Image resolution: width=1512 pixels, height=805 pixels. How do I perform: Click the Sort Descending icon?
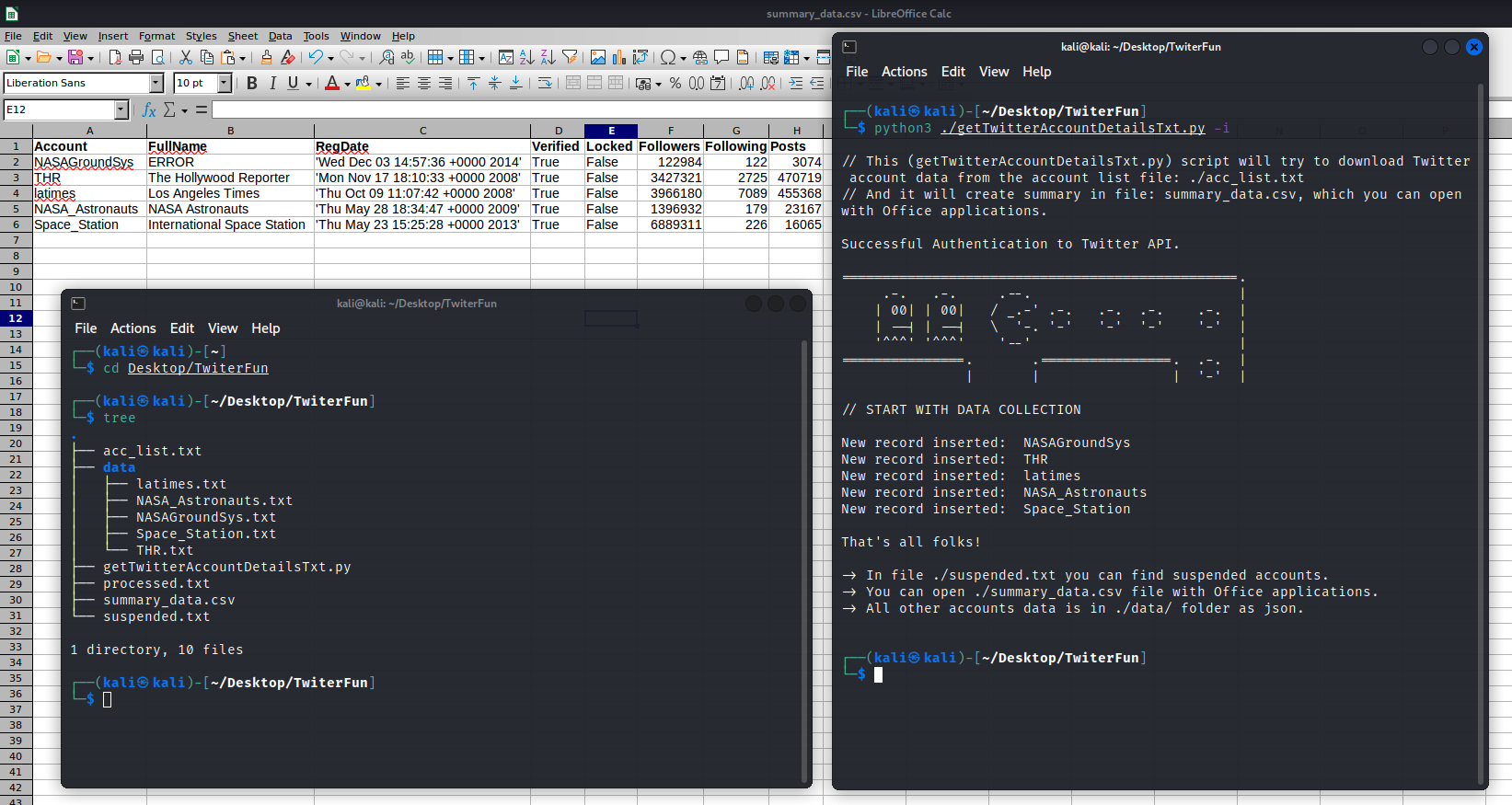coord(548,57)
